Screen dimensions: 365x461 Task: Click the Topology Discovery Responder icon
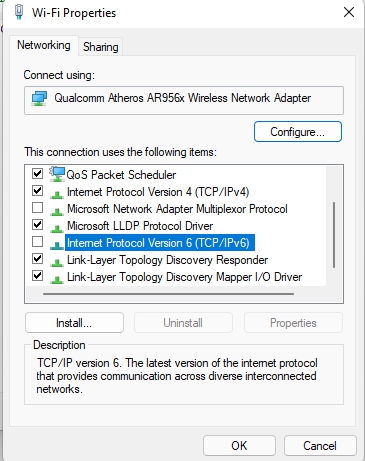coord(57,262)
